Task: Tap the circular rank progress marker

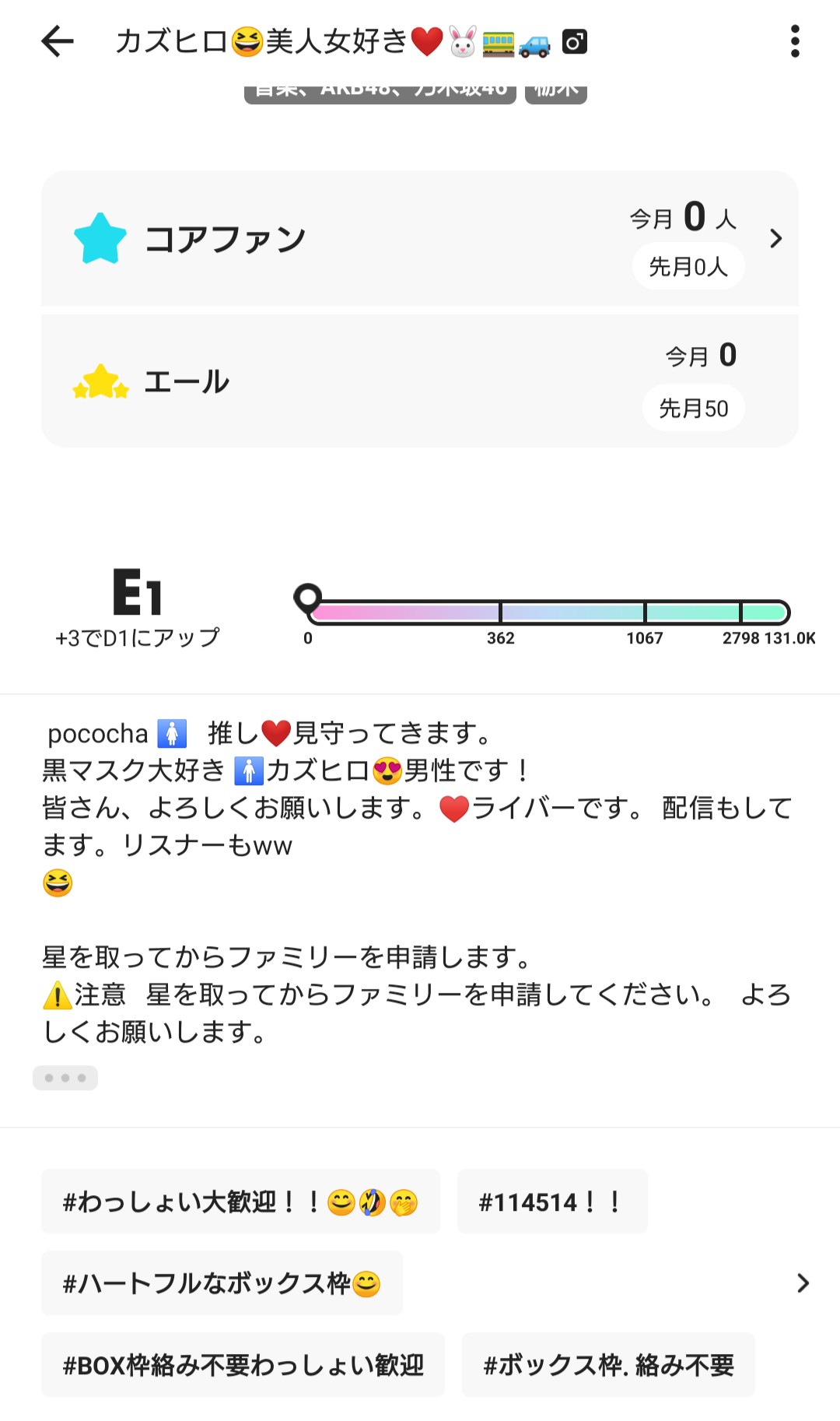Action: point(308,598)
